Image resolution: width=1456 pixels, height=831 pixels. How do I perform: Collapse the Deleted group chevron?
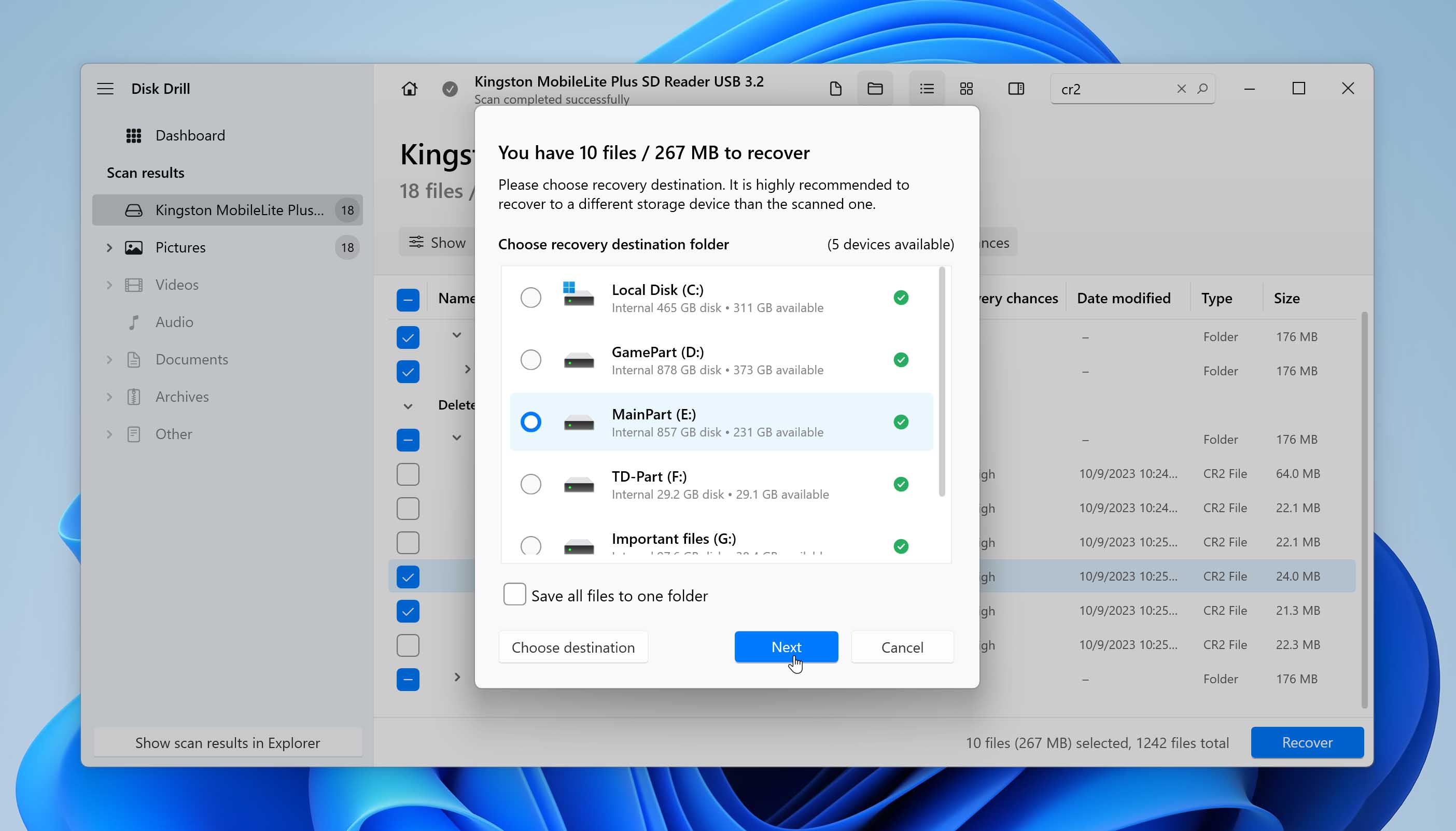click(x=408, y=406)
